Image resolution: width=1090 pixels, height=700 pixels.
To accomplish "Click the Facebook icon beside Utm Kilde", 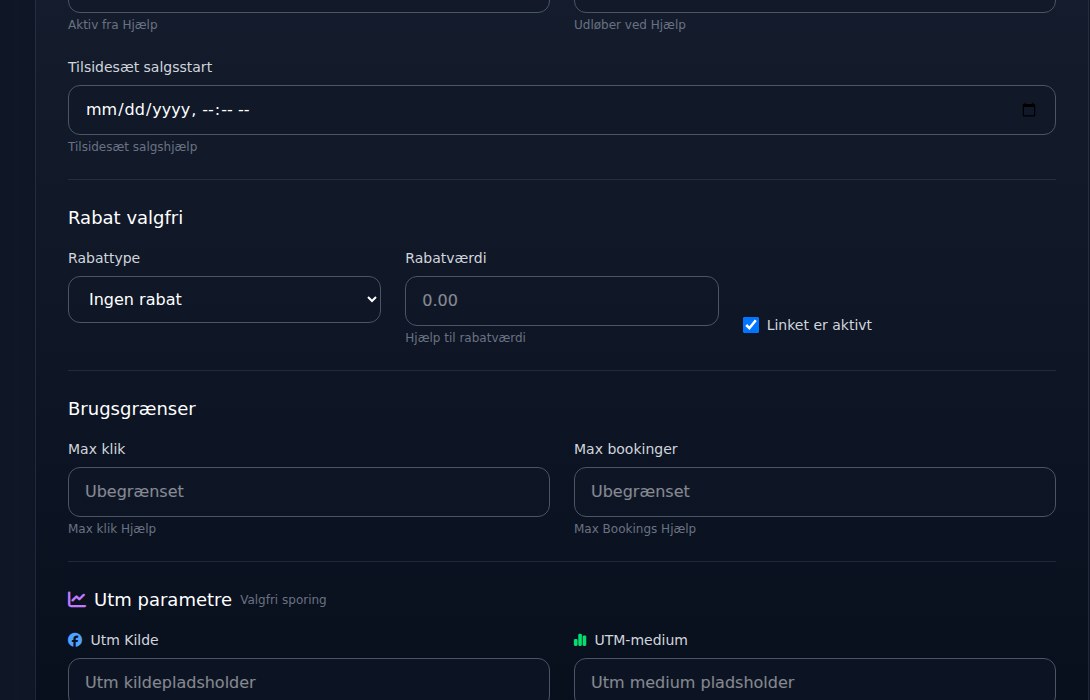I will (x=75, y=640).
